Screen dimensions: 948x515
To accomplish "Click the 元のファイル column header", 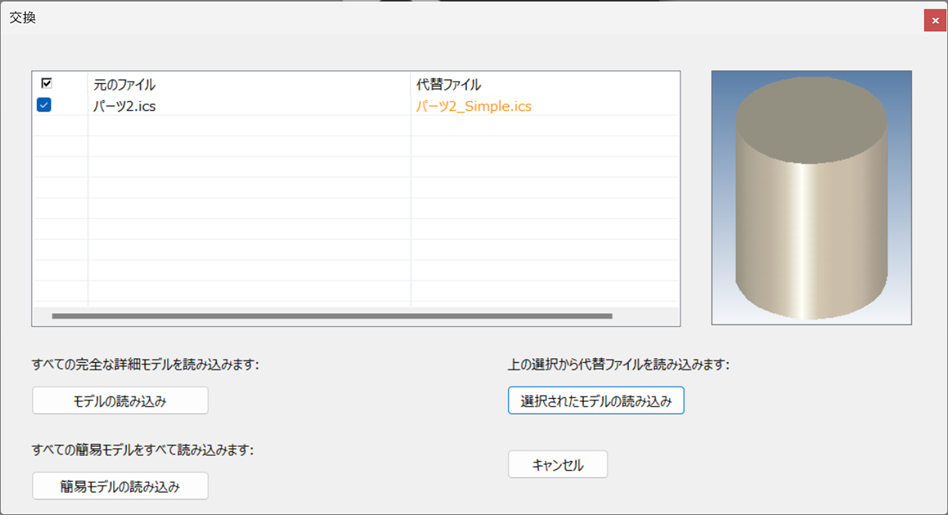I will 124,85.
